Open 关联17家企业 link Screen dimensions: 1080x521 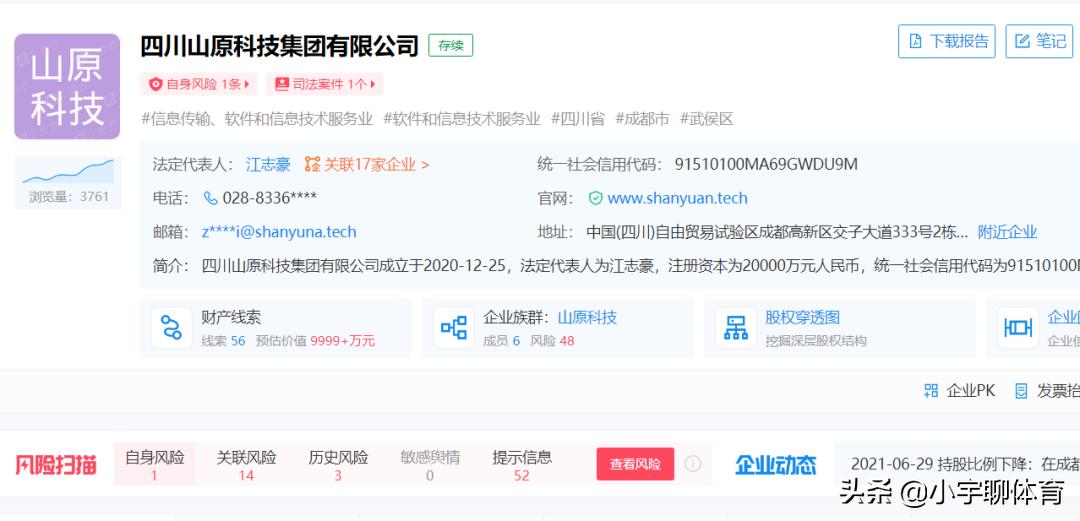[x=377, y=165]
